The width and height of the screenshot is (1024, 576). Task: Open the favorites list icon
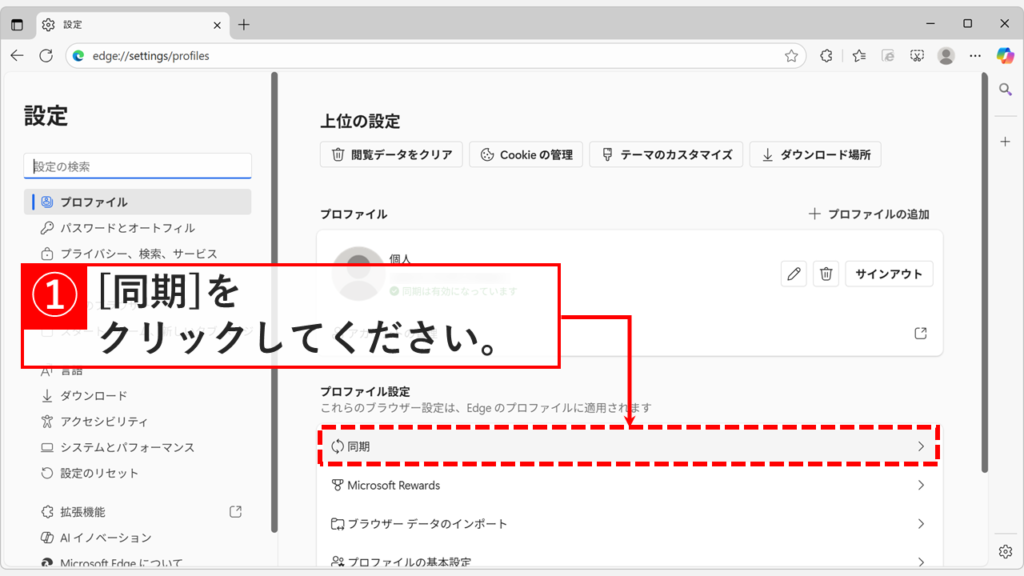click(x=858, y=56)
